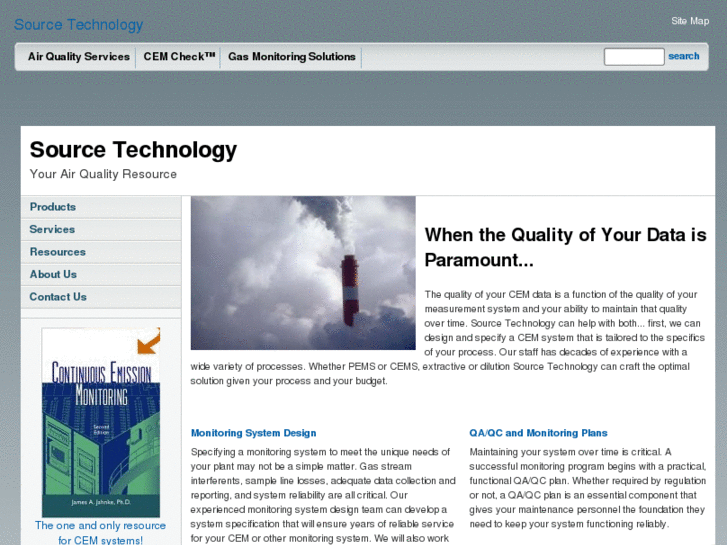Open the QA/QC and Monitoring Plans link

coord(538,433)
